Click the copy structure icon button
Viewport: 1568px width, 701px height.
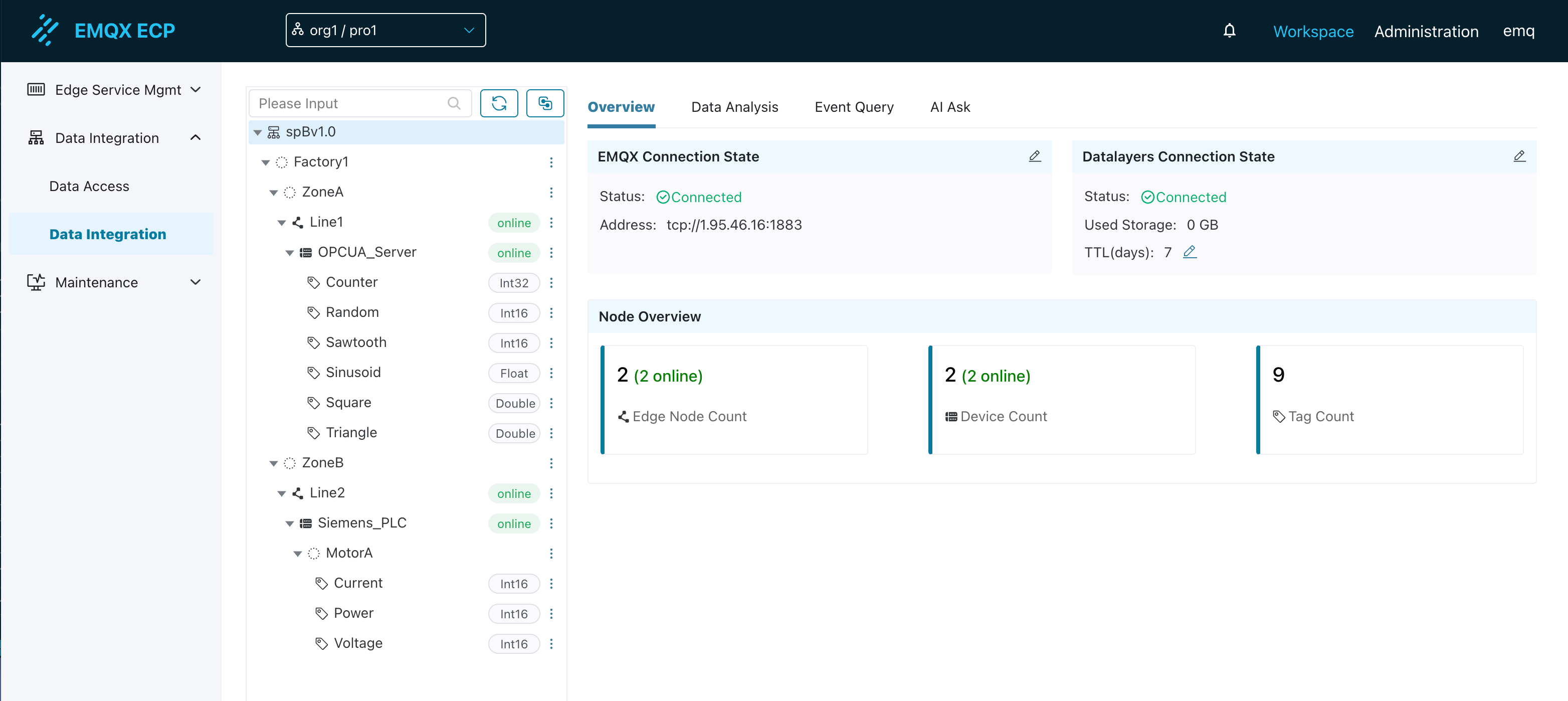544,103
